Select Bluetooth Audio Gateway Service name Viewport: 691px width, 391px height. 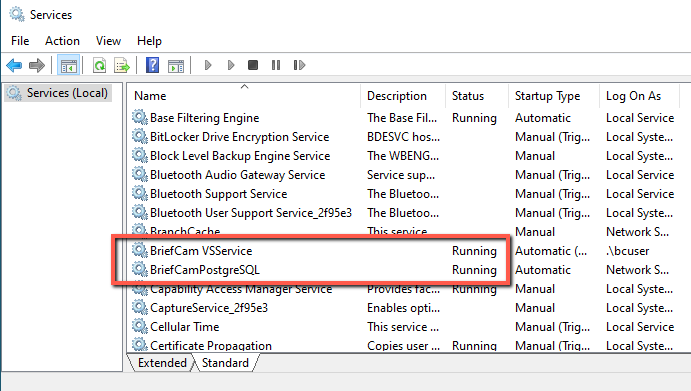pyautogui.click(x=238, y=175)
